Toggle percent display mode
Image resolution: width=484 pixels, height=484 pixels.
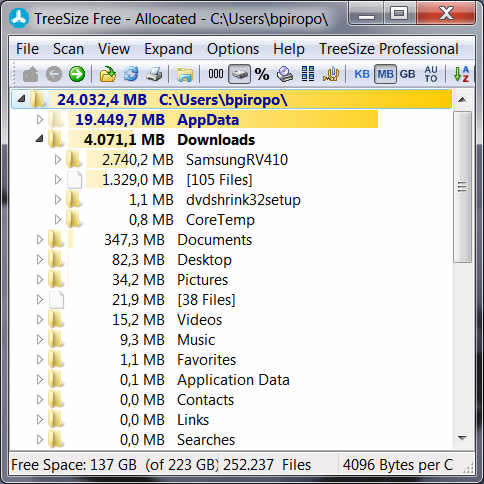pos(262,74)
